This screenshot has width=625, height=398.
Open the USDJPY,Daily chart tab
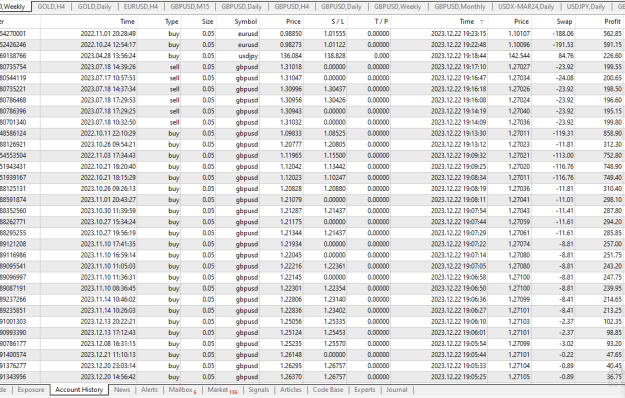pyautogui.click(x=586, y=7)
